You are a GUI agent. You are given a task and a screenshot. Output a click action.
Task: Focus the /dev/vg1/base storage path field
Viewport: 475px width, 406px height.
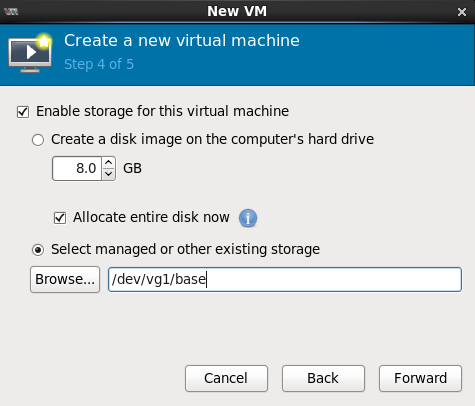tap(285, 279)
